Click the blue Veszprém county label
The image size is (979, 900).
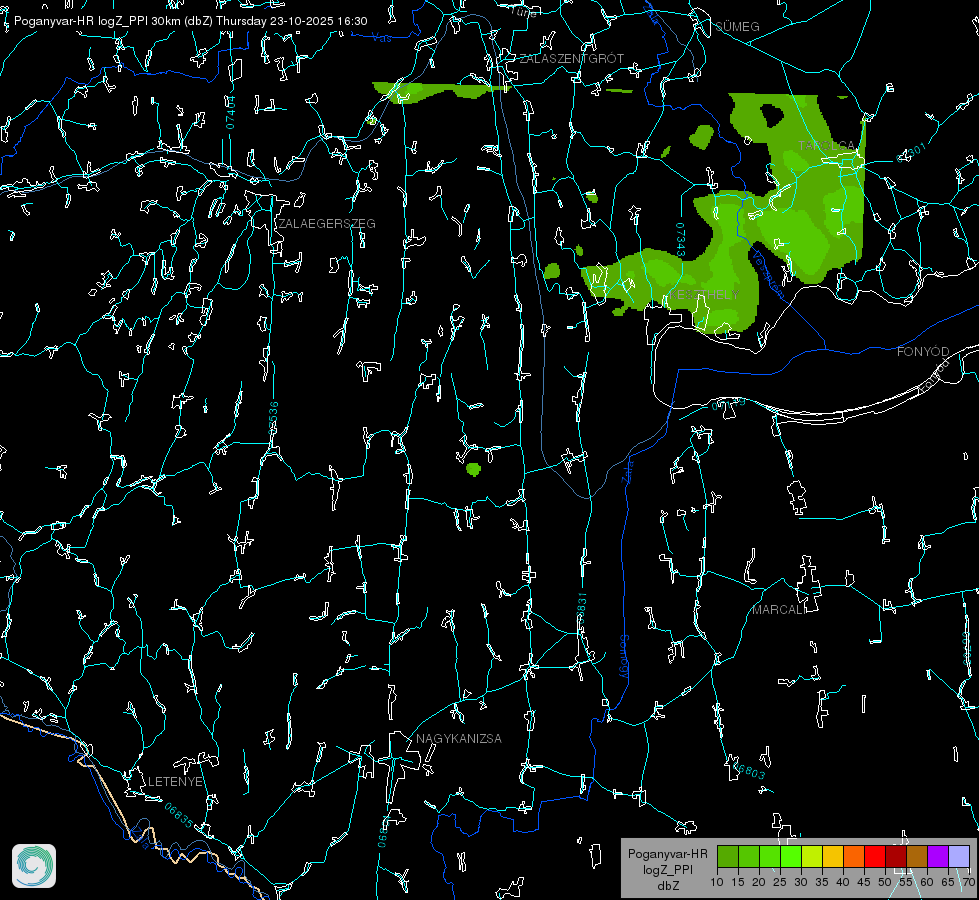click(x=767, y=273)
